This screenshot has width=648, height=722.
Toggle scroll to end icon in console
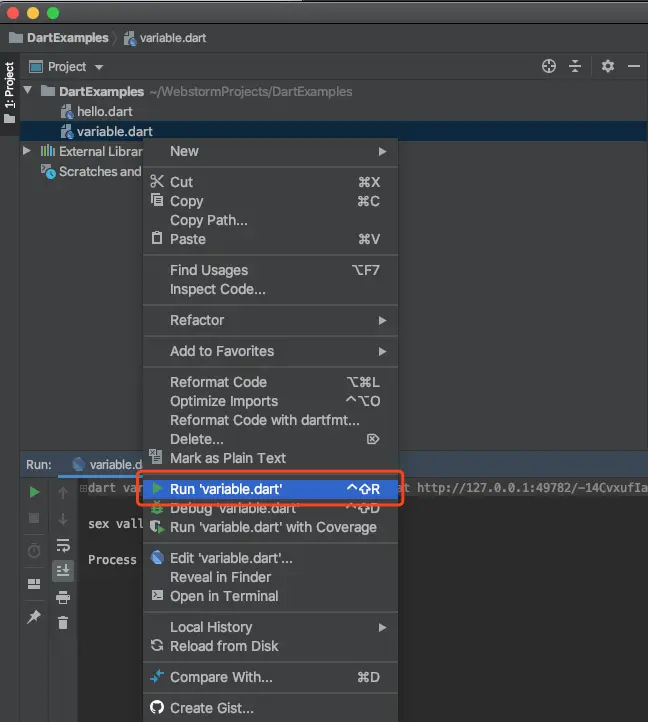coord(63,571)
